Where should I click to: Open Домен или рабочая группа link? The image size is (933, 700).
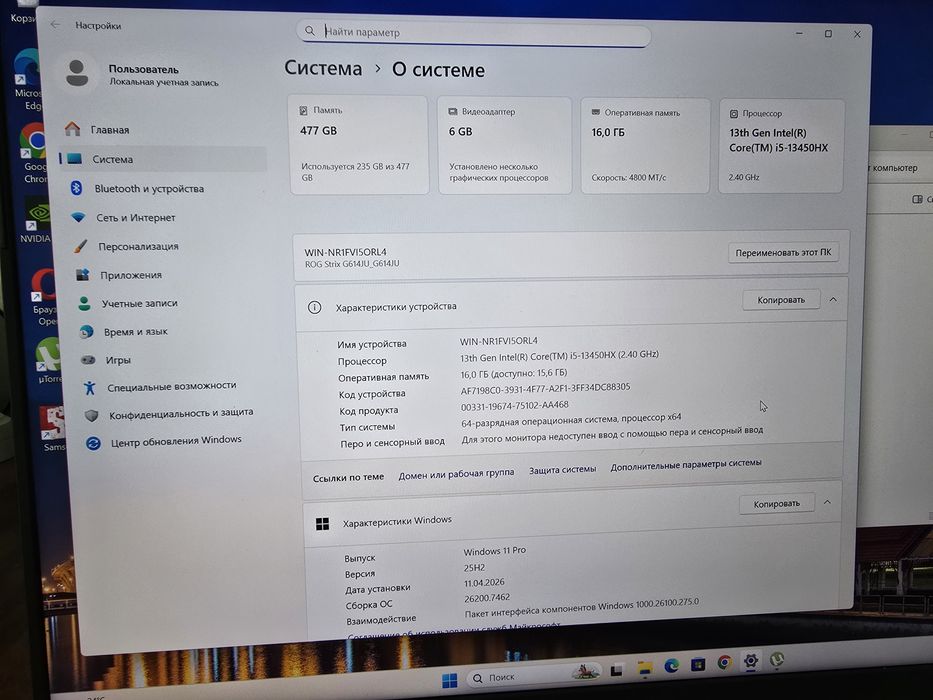point(456,474)
